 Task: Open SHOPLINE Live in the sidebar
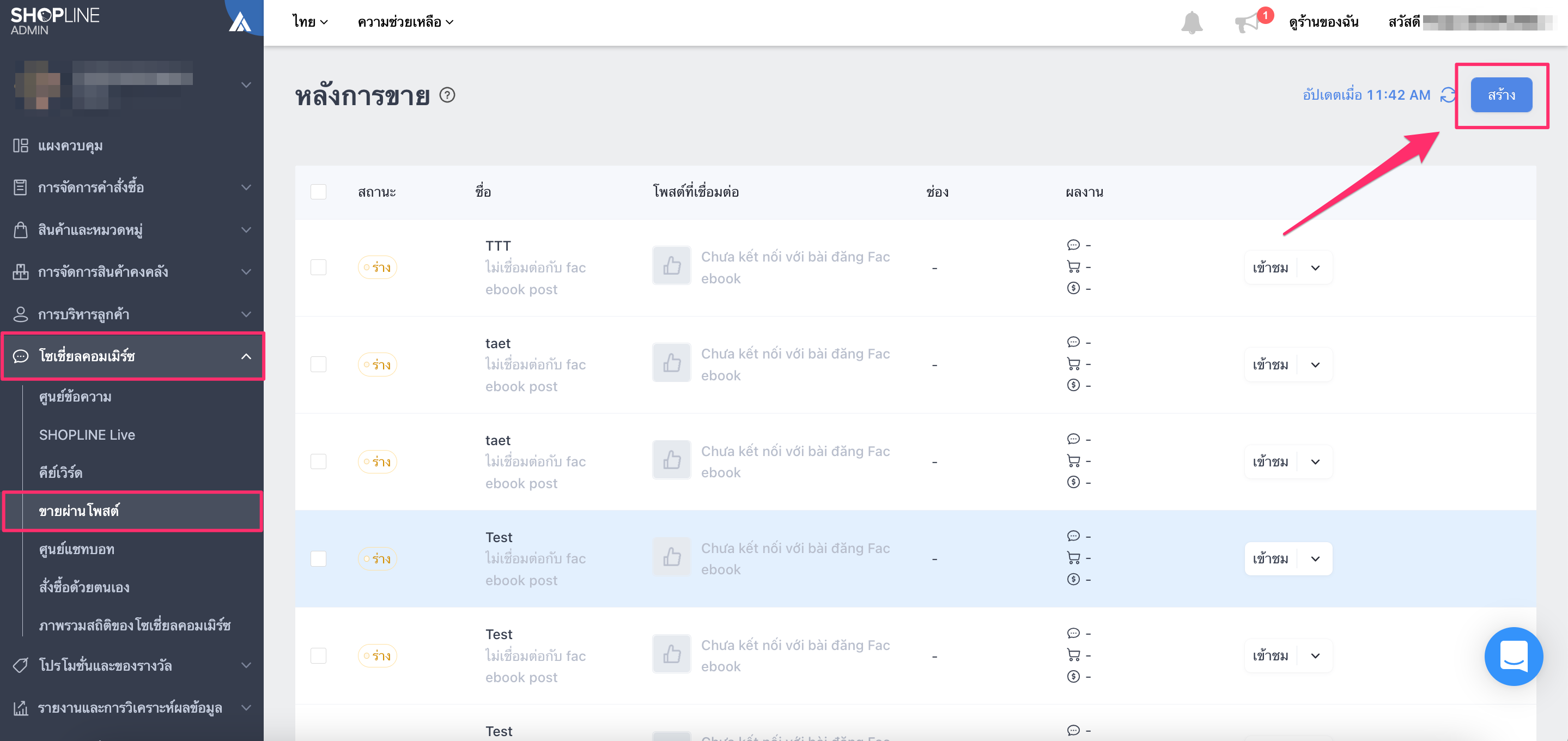[87, 435]
